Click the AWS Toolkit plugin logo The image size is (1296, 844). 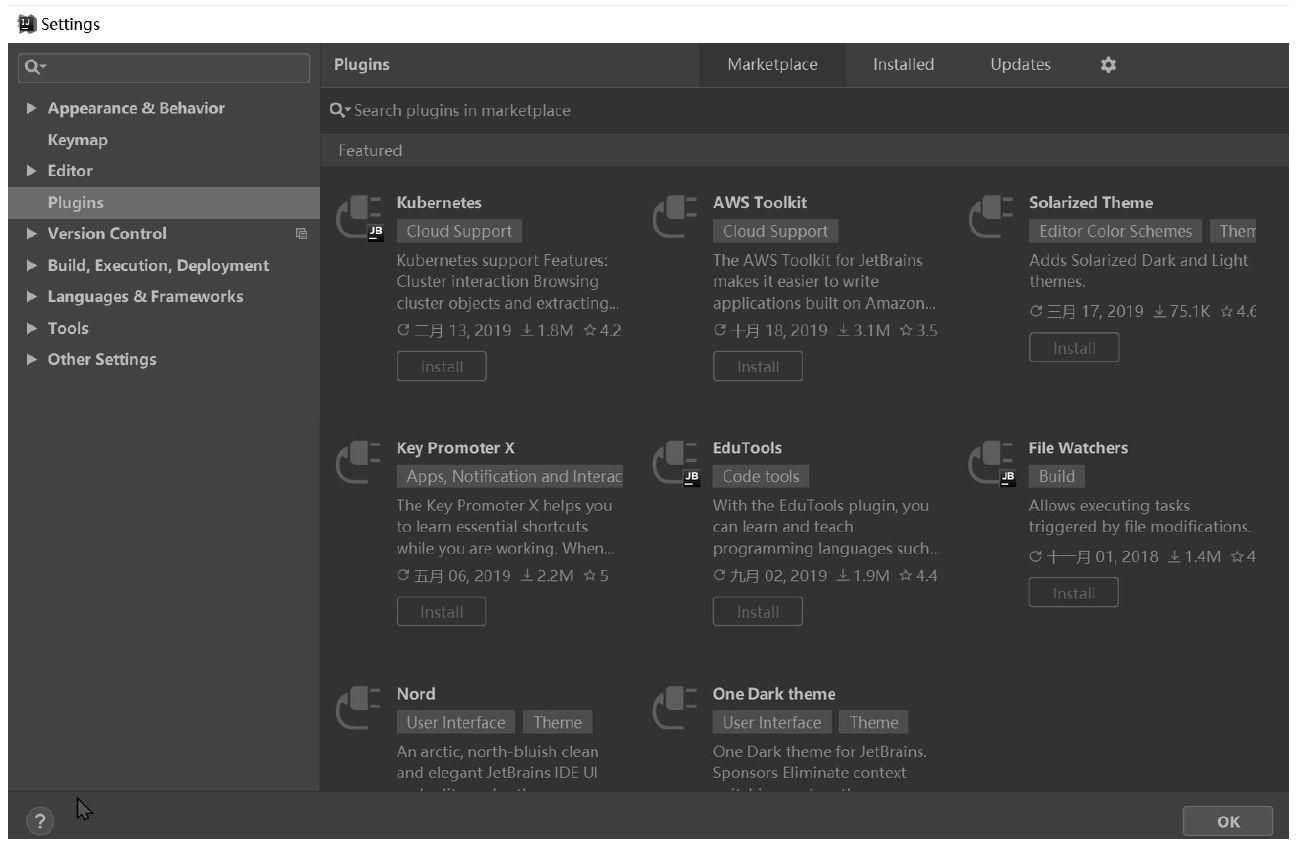pos(678,212)
